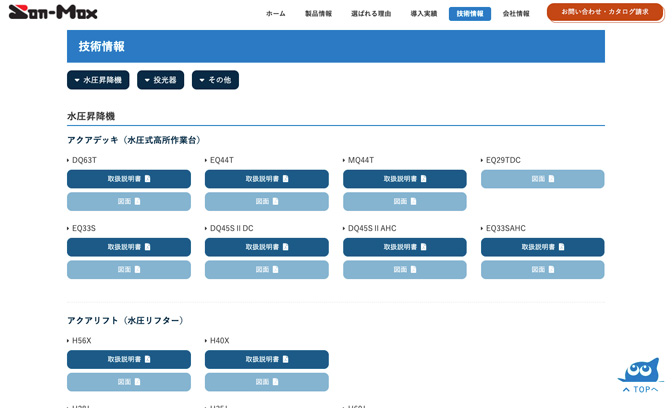This screenshot has width=672, height=408.
Task: Open EQ29TDC 図面 document
Action: coord(543,179)
